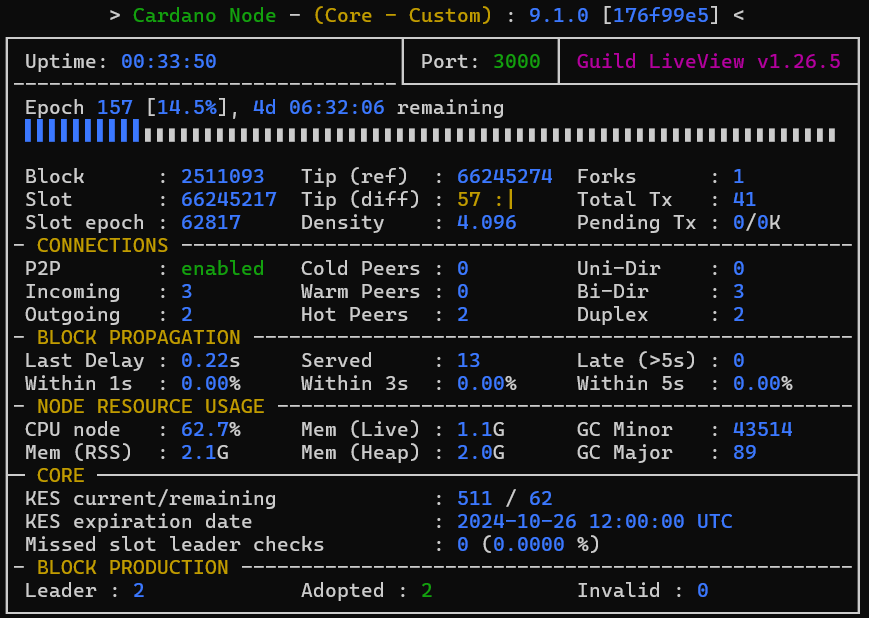Click the Tip (ref) value "66245274"
The image size is (869, 618).
click(x=505, y=177)
